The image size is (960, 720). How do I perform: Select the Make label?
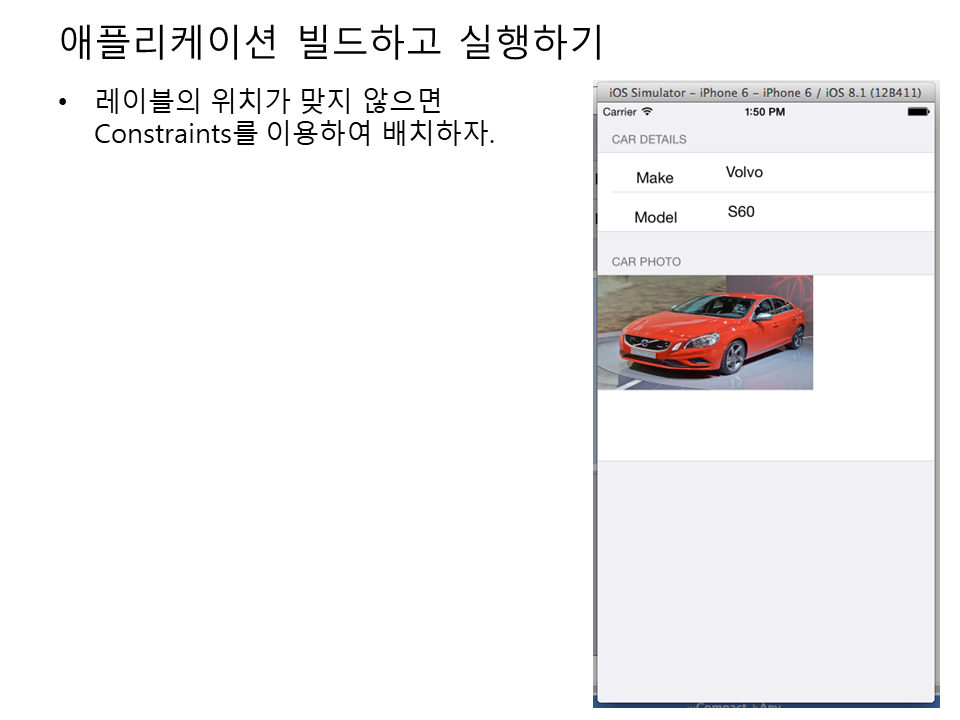(655, 178)
